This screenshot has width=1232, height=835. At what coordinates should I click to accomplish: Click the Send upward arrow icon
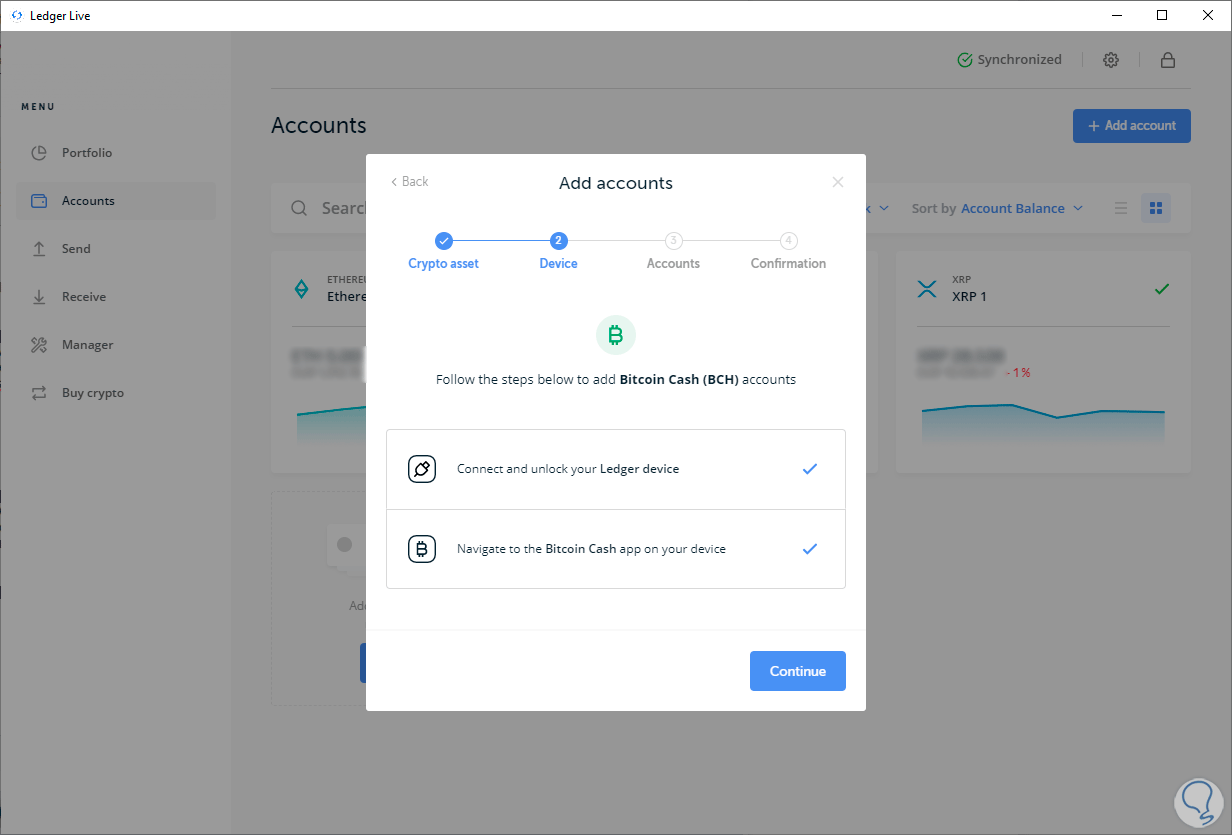pos(39,249)
